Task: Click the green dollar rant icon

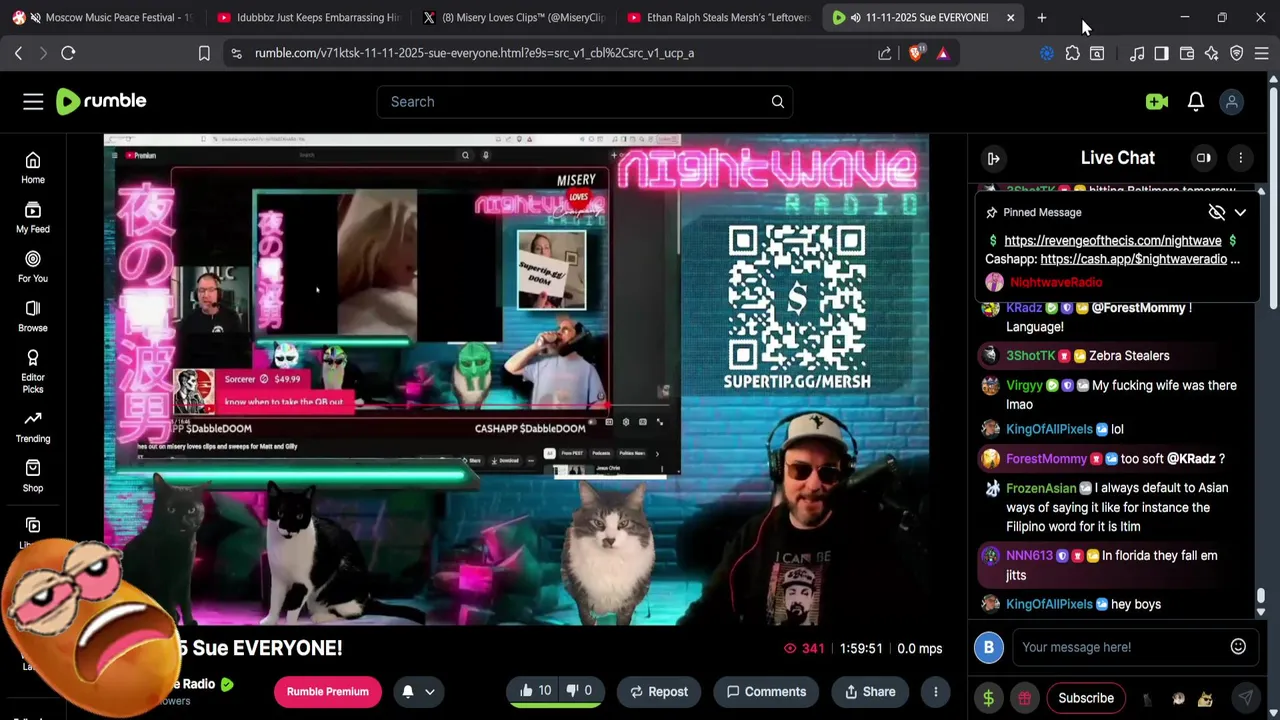Action: pos(988,698)
